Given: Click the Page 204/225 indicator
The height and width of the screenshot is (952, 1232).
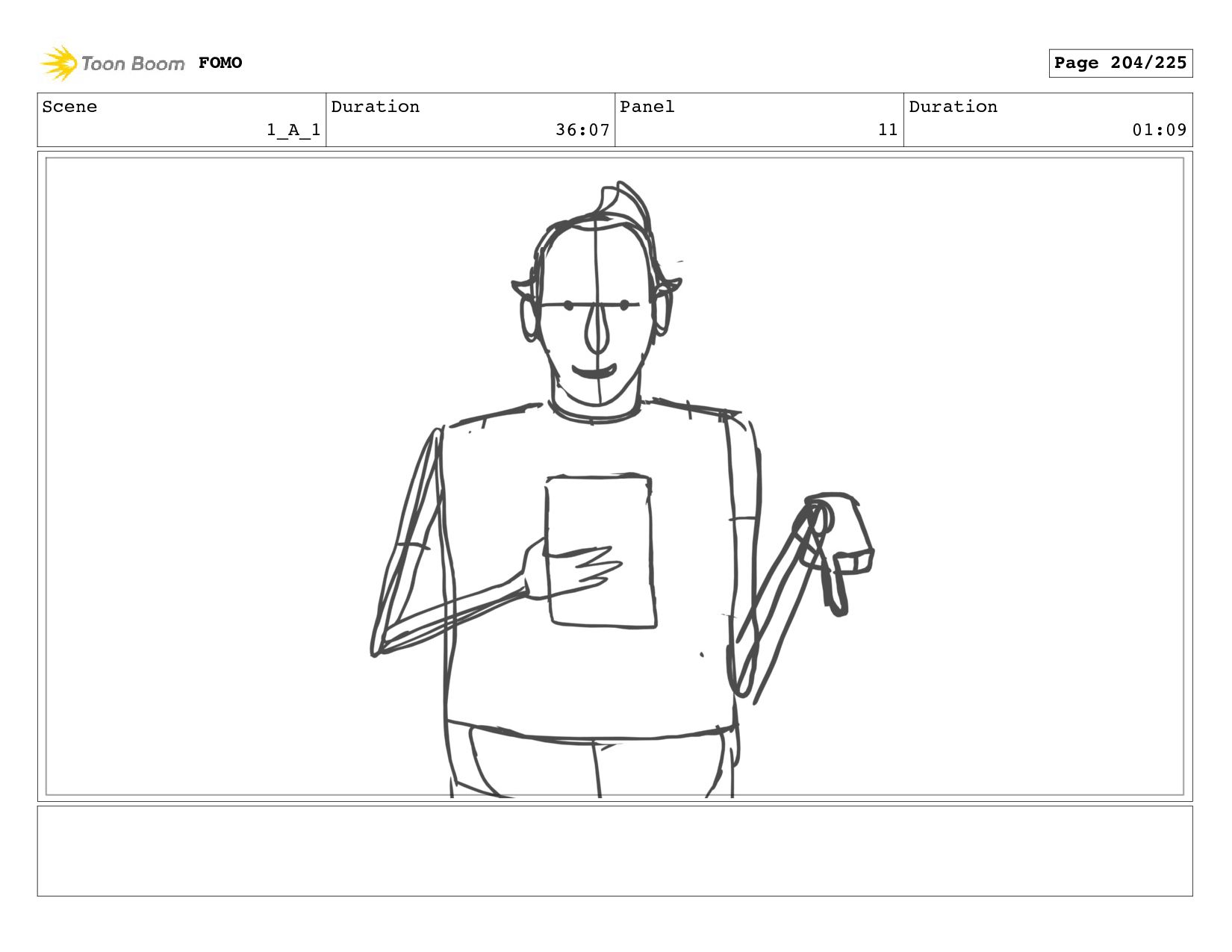Looking at the screenshot, I should pyautogui.click(x=1120, y=63).
